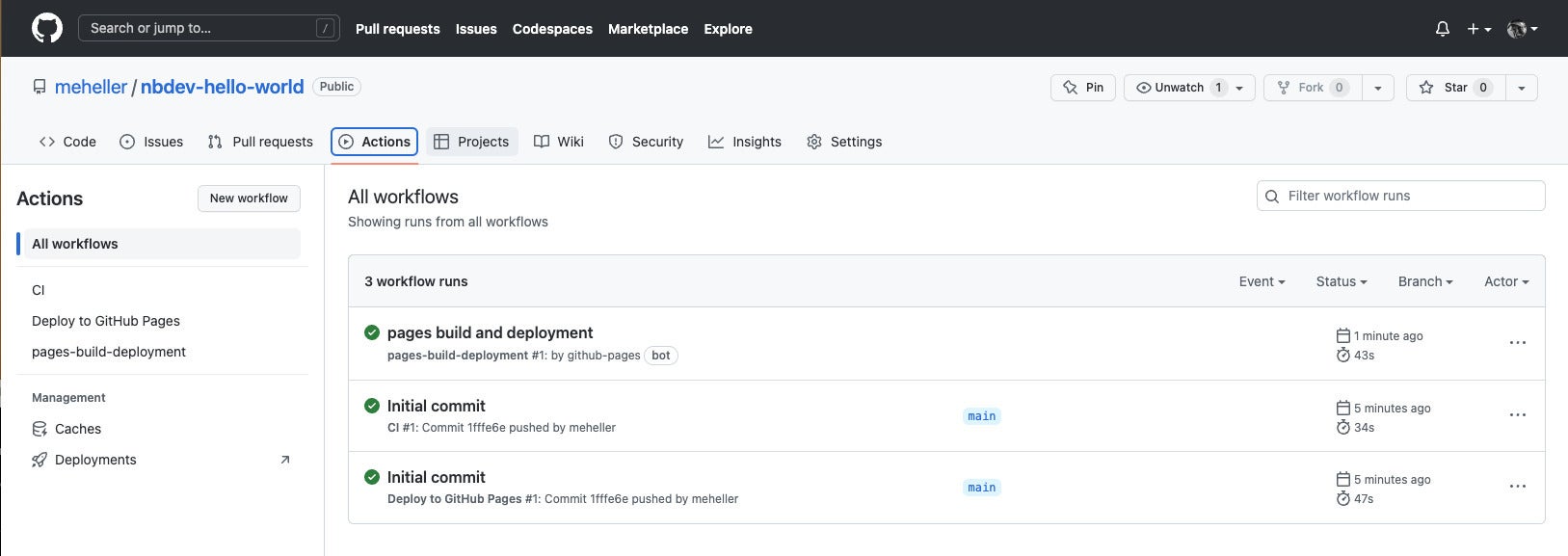
Task: Focus the Filter workflow runs field
Action: click(1401, 196)
